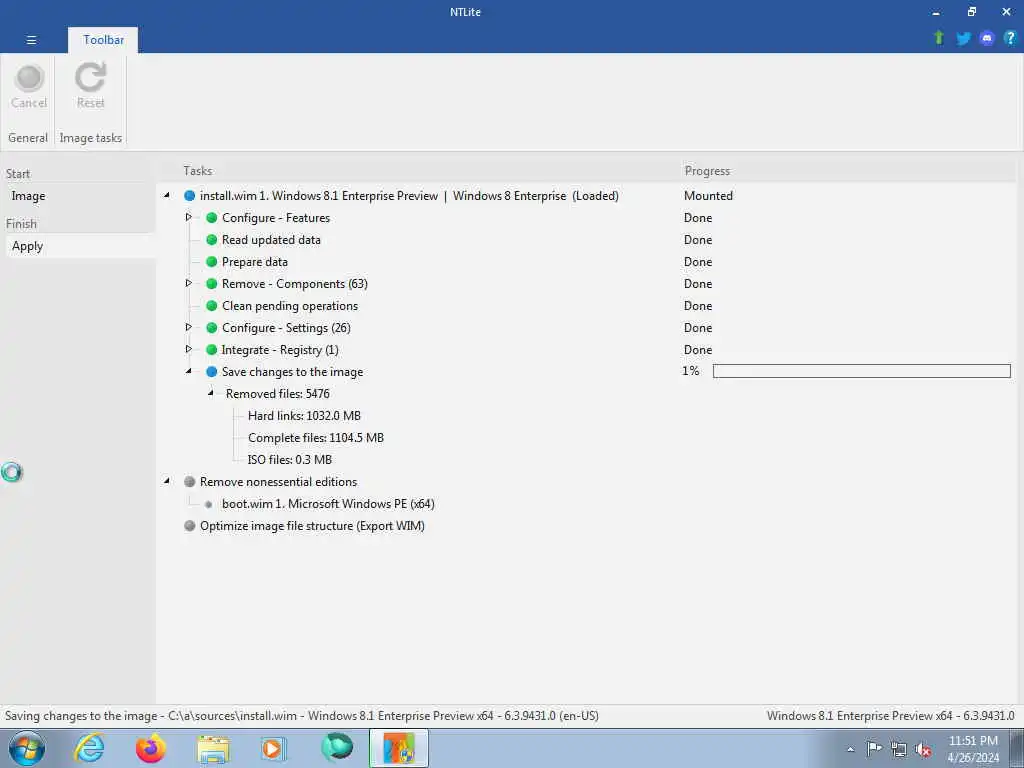Expand Configure - Settings (26) node
This screenshot has width=1024, height=768.
(x=189, y=327)
